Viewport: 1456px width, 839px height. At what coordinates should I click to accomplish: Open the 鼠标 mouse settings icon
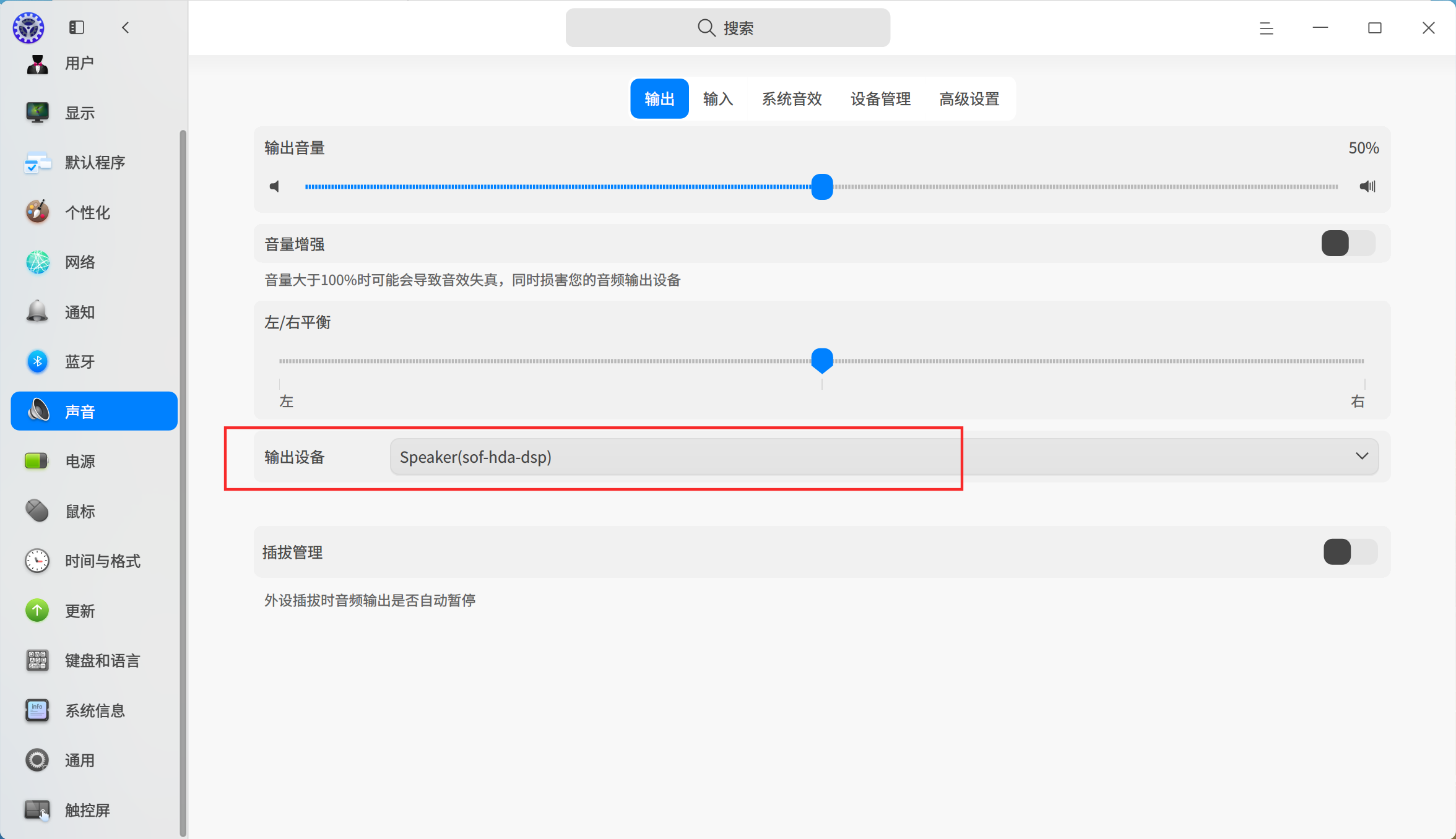(37, 511)
